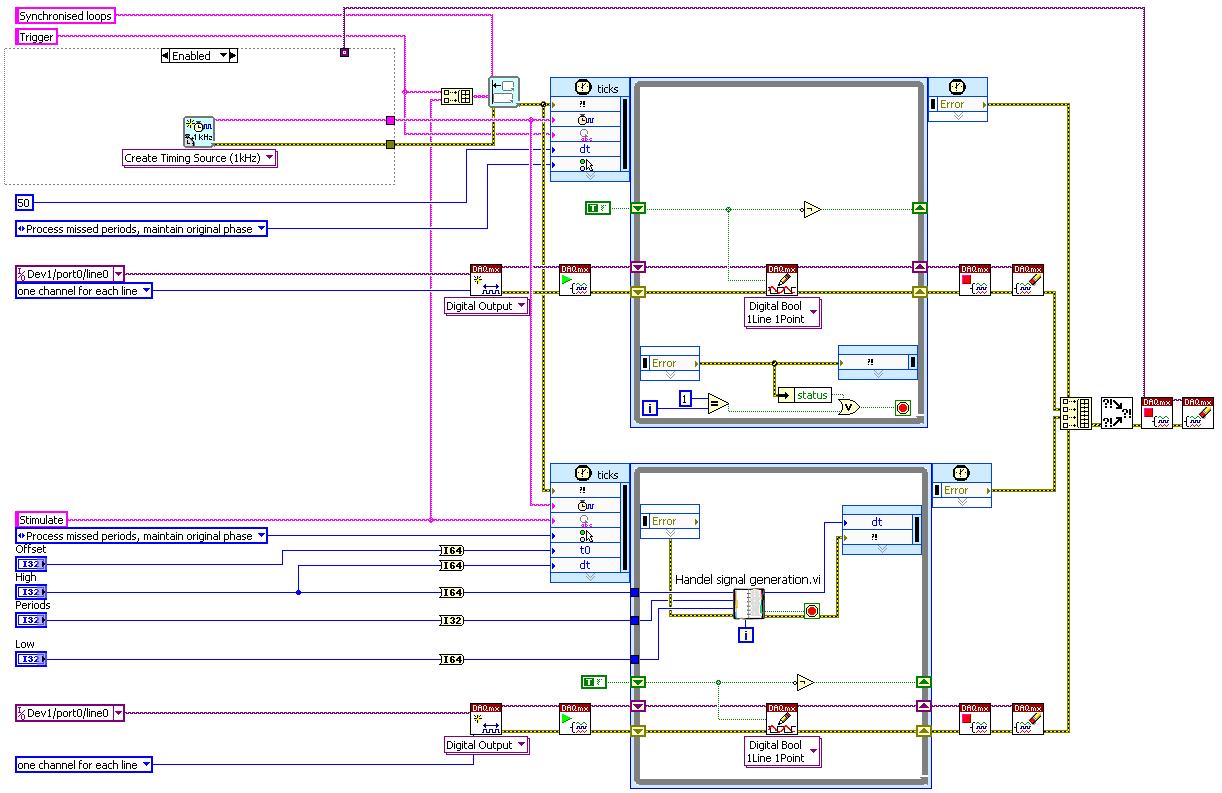Toggle the True constant beside upper loop

[x=596, y=208]
